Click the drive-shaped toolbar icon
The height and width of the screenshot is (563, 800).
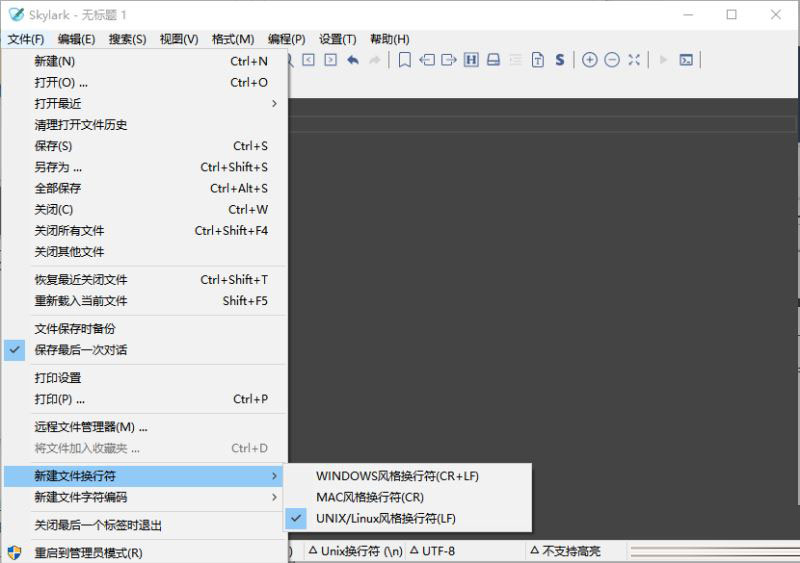(493, 60)
